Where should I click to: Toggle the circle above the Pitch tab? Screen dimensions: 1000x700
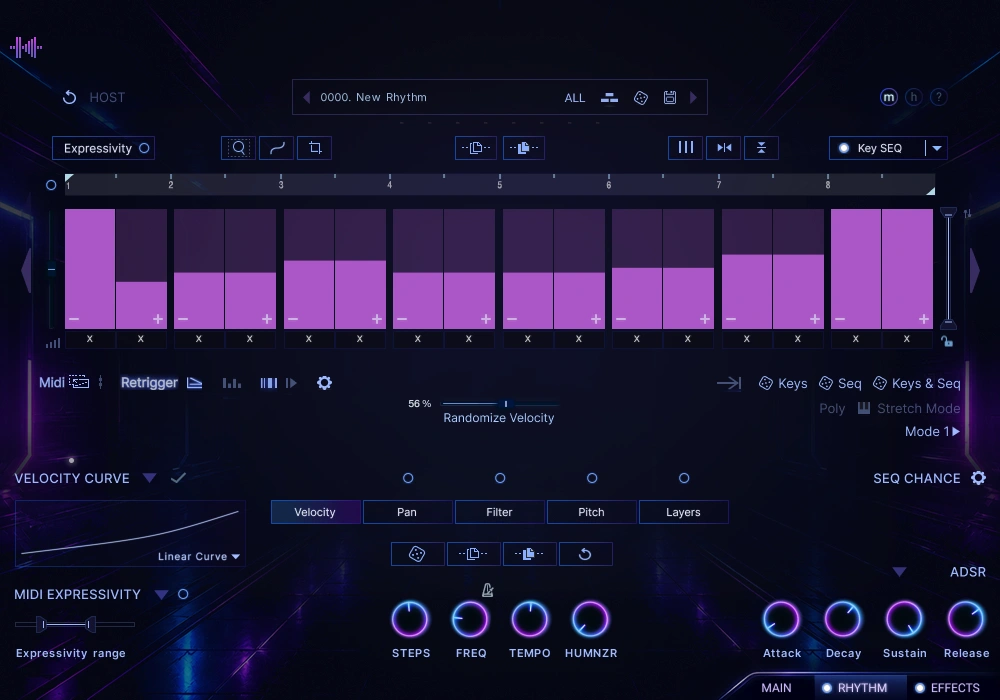(592, 478)
